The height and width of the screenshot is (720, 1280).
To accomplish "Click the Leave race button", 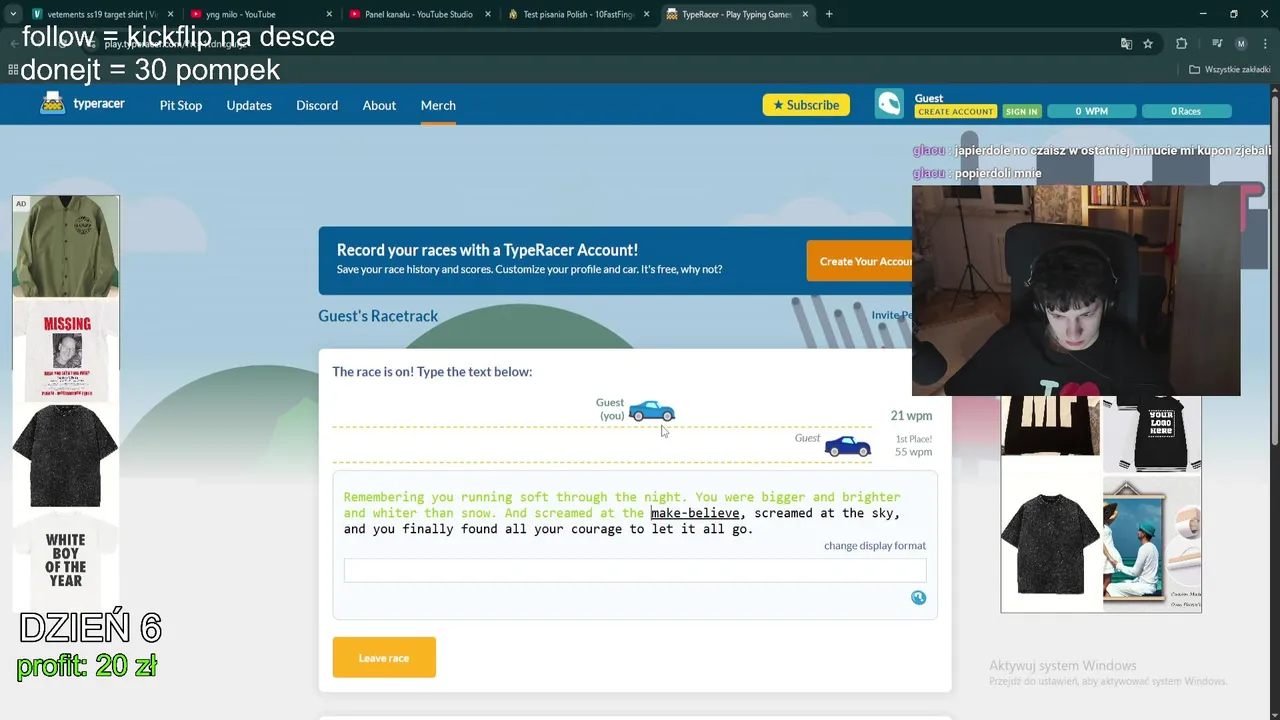I will [x=384, y=657].
